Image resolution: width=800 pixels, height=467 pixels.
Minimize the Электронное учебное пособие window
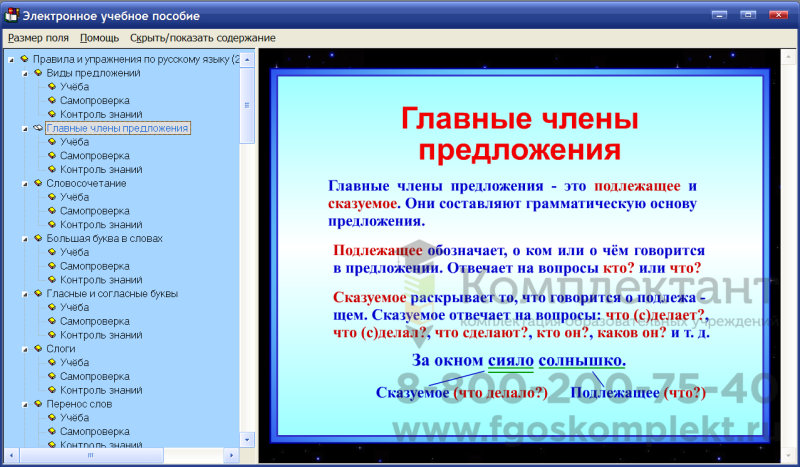click(x=719, y=14)
